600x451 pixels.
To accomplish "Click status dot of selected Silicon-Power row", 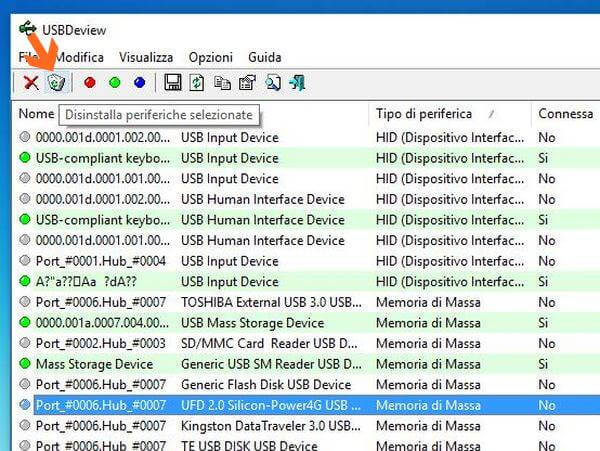I will pos(25,404).
